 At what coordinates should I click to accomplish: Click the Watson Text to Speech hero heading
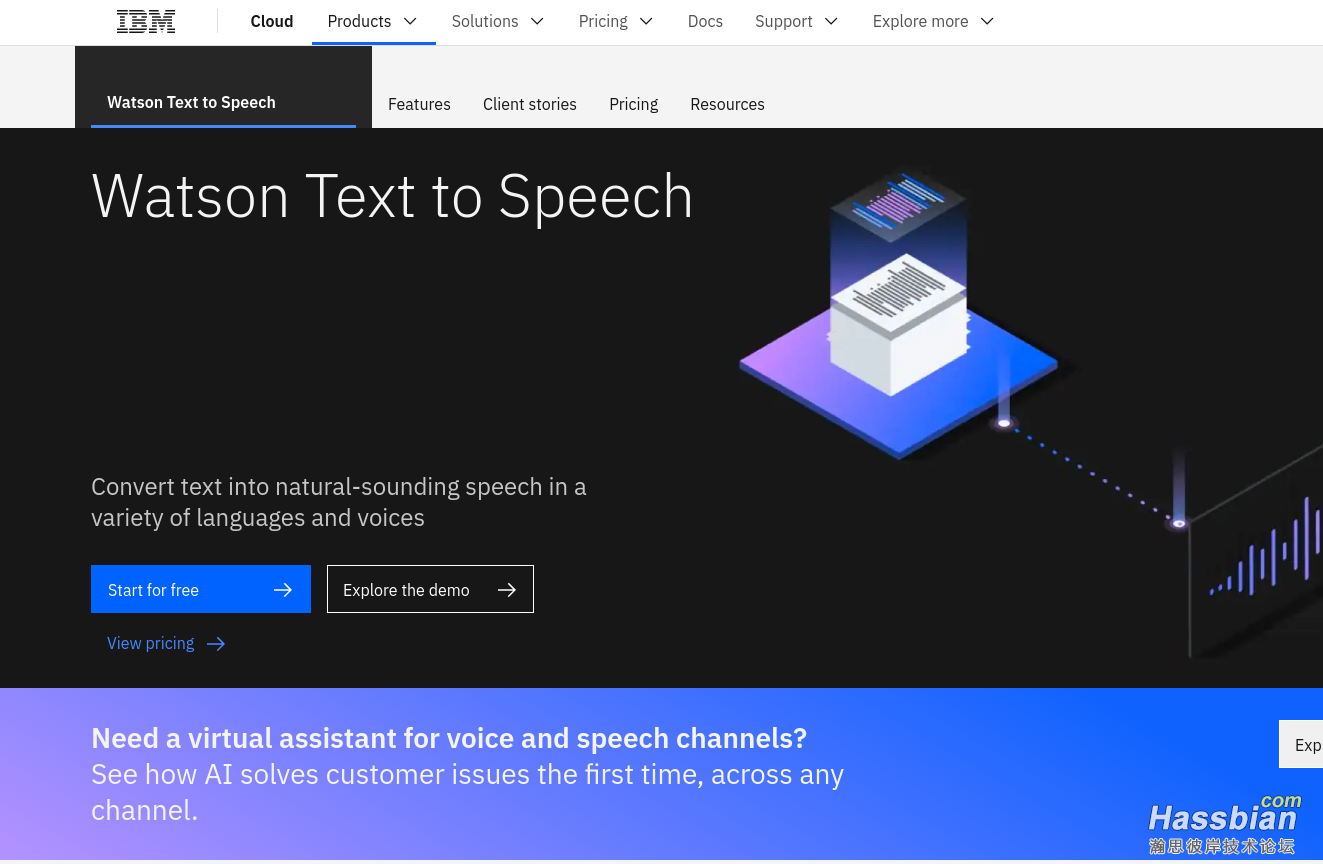392,195
